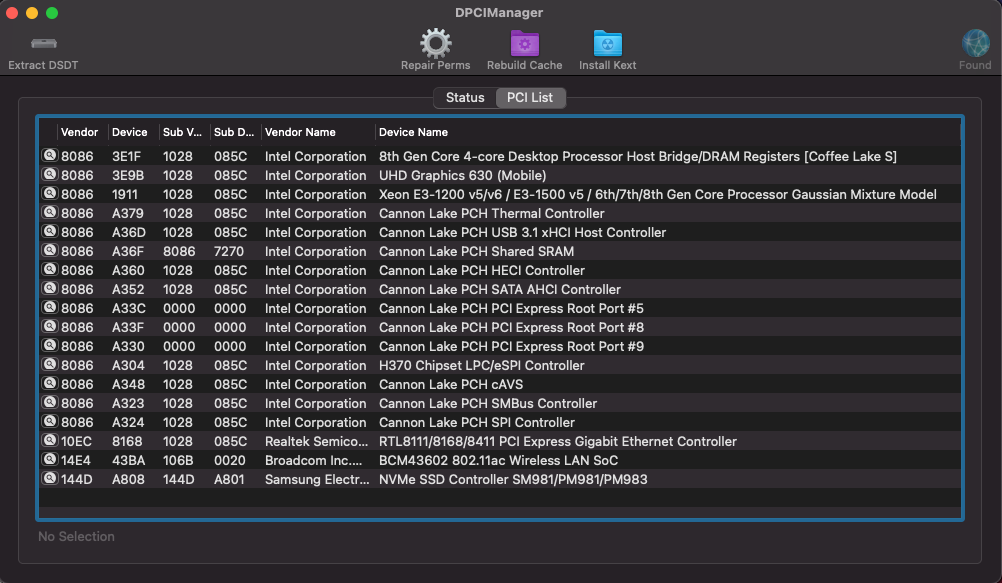Click lookup icon for PCH SMBus Controller row
Screen dimensions: 1002x583
point(50,402)
